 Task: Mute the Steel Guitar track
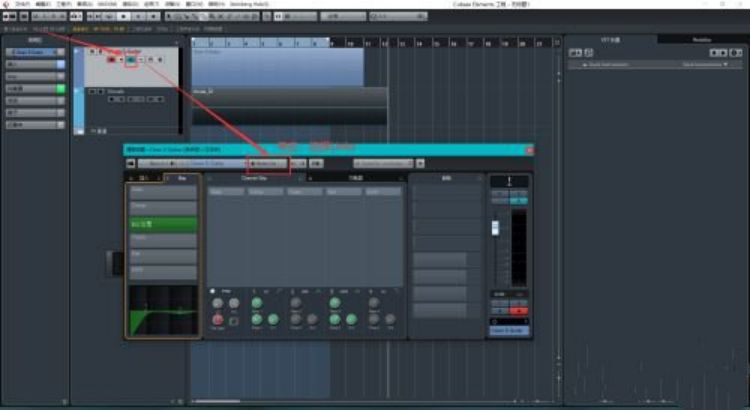click(92, 51)
